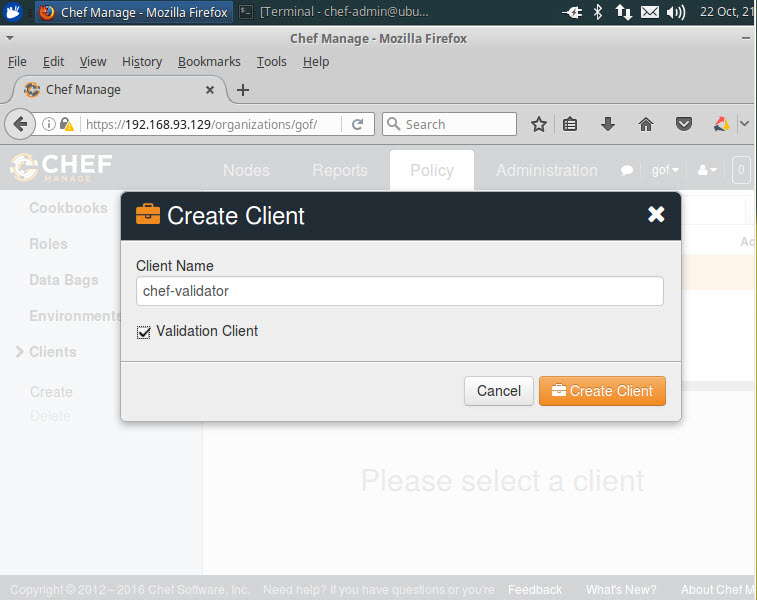Click the Delete action in sidebar
This screenshot has width=757, height=600.
(50, 416)
